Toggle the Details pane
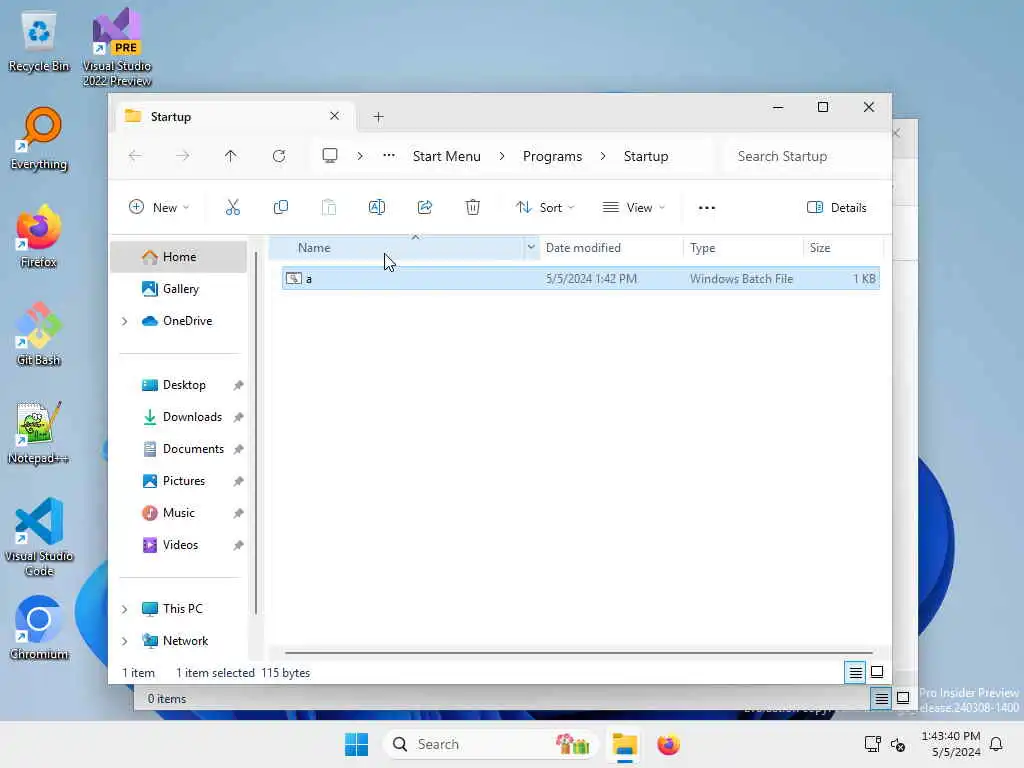 tap(837, 208)
